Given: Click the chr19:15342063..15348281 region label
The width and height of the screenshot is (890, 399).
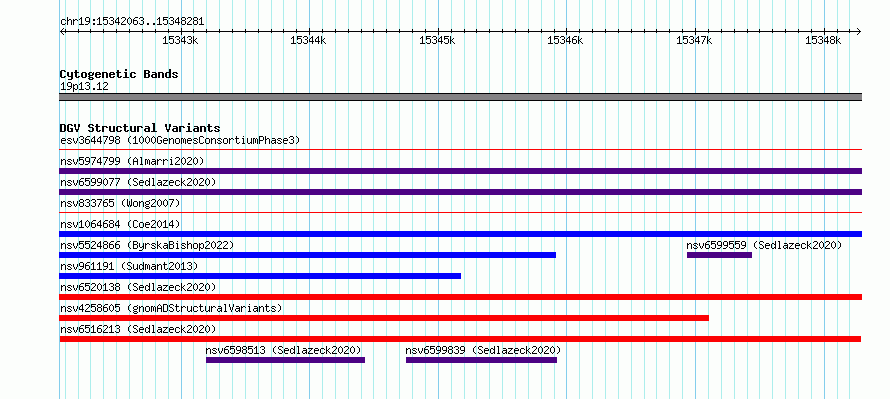Looking at the screenshot, I should (132, 22).
